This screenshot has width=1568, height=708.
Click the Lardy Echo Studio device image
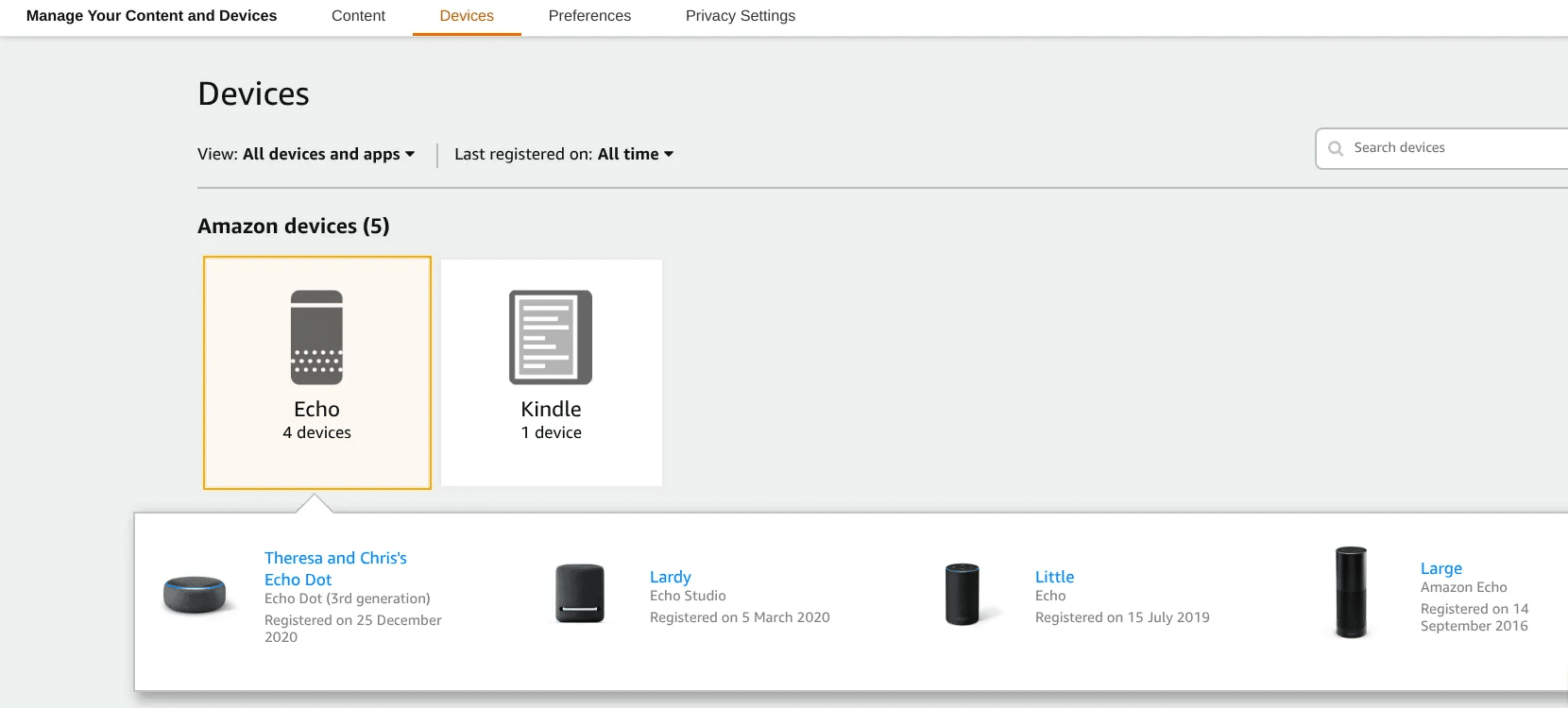[579, 595]
